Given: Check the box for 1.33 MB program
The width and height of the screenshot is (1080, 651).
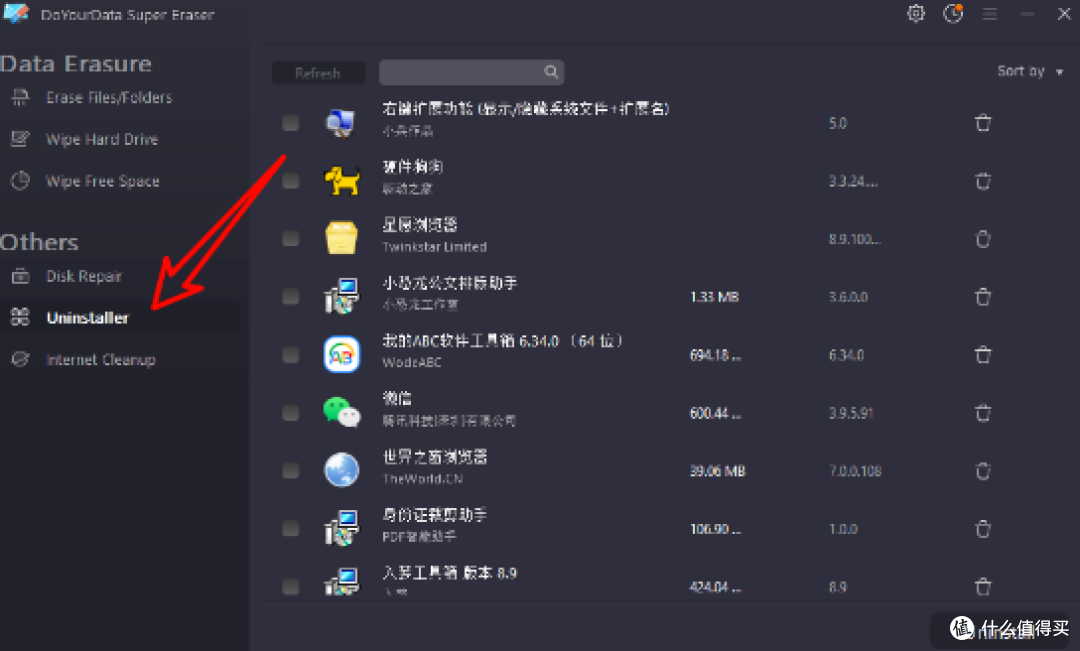Looking at the screenshot, I should 291,297.
